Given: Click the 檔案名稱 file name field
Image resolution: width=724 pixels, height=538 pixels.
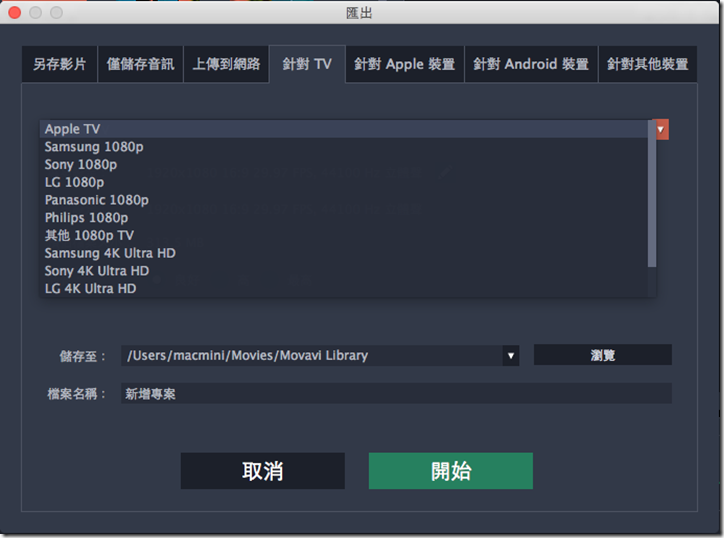Looking at the screenshot, I should [x=396, y=393].
